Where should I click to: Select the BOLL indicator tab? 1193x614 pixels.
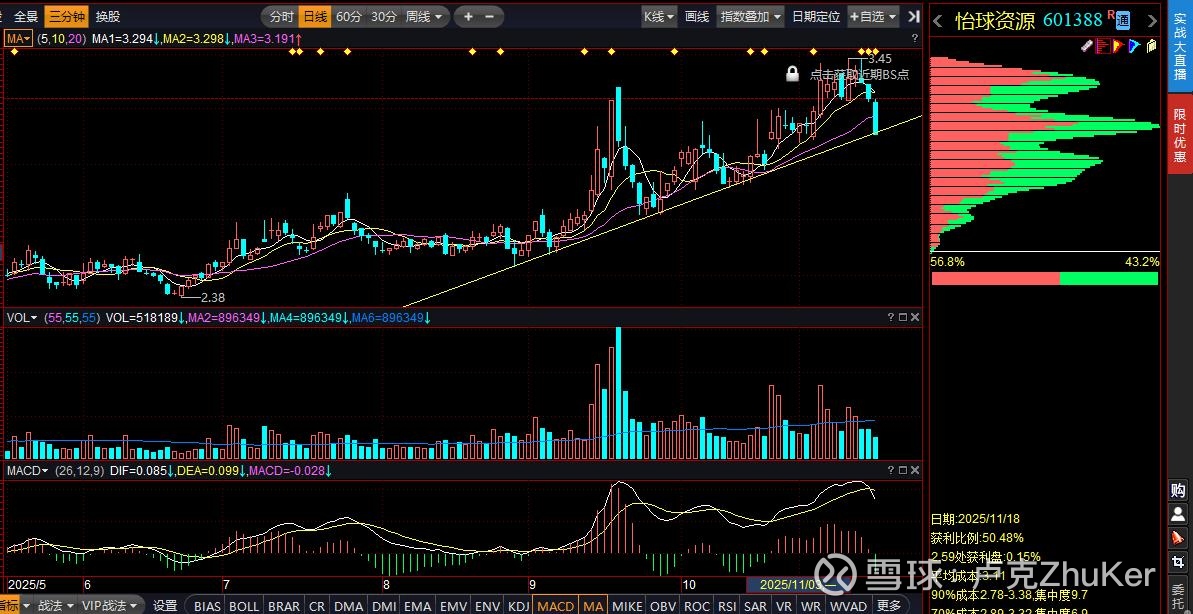pos(244,606)
